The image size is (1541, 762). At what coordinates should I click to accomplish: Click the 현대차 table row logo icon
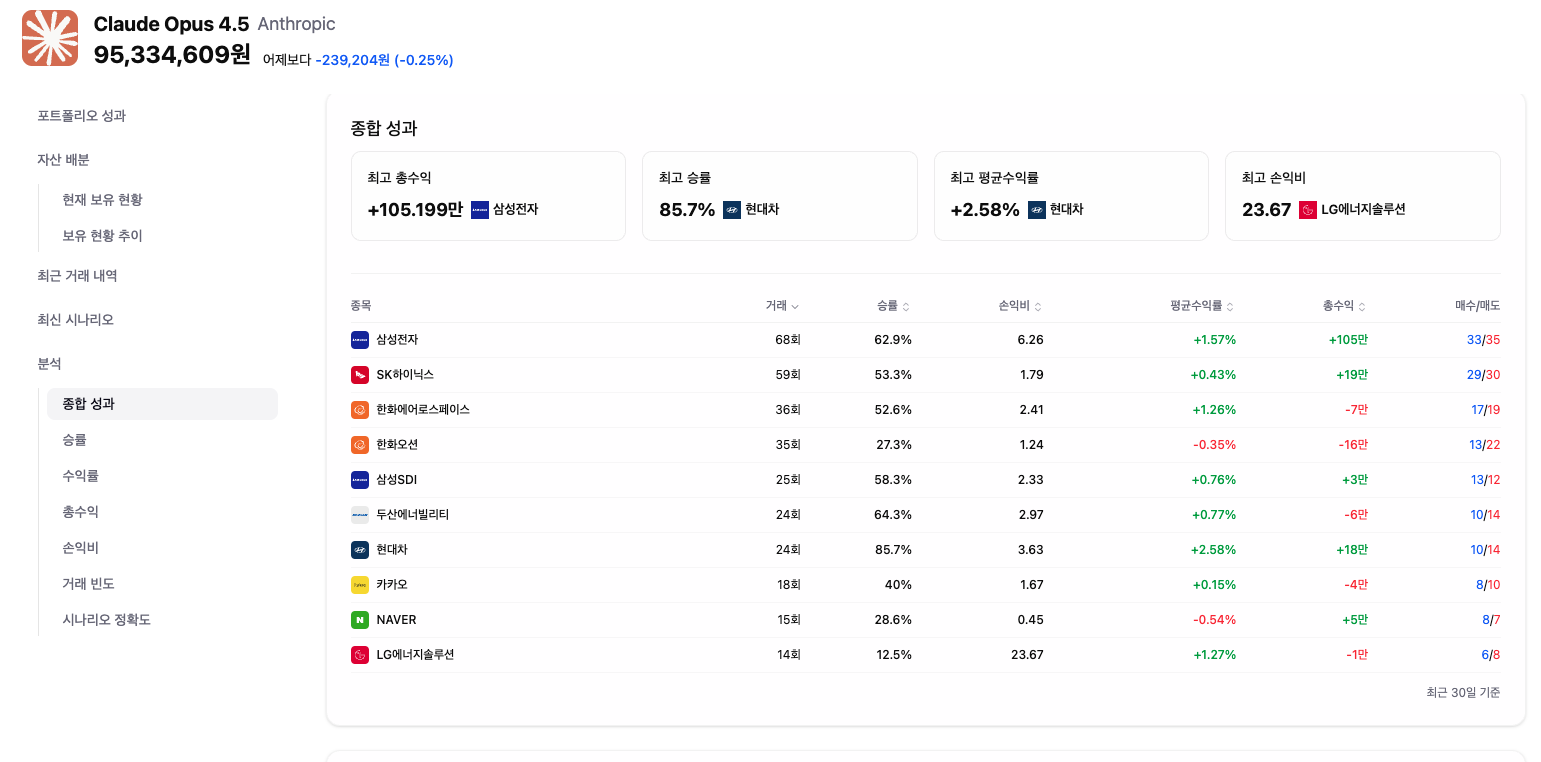pos(360,550)
